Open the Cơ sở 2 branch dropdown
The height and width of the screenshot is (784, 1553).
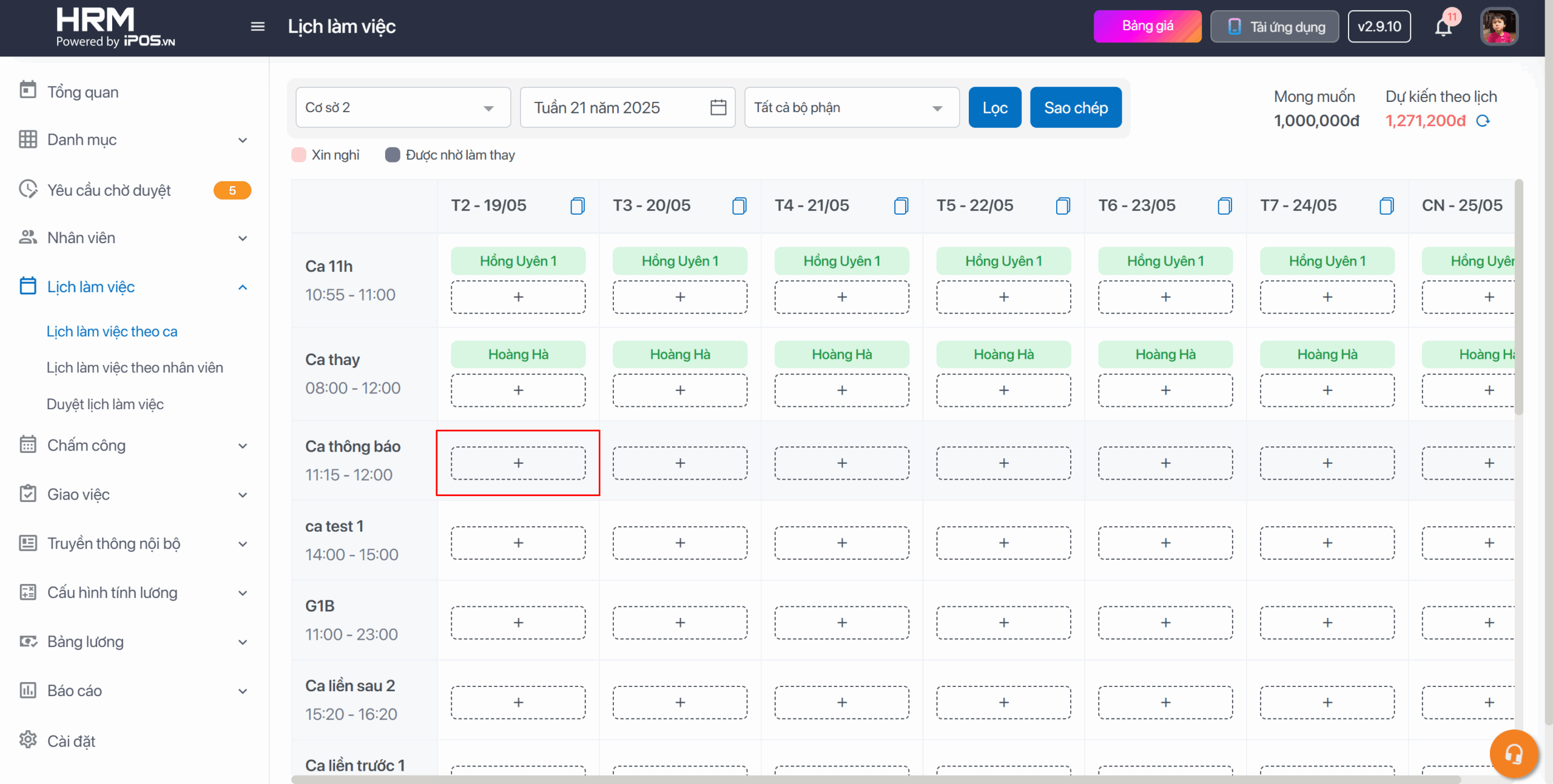(x=402, y=107)
